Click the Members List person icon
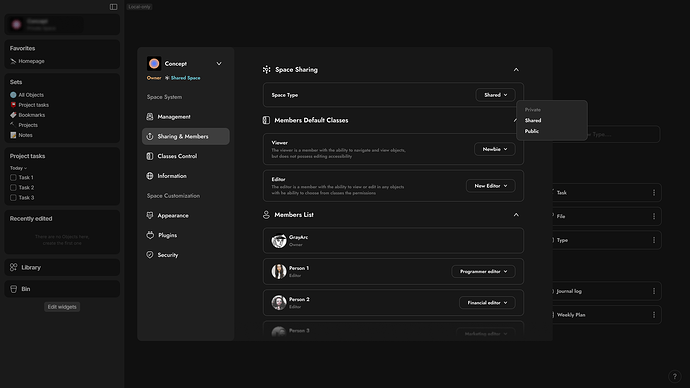 266,215
